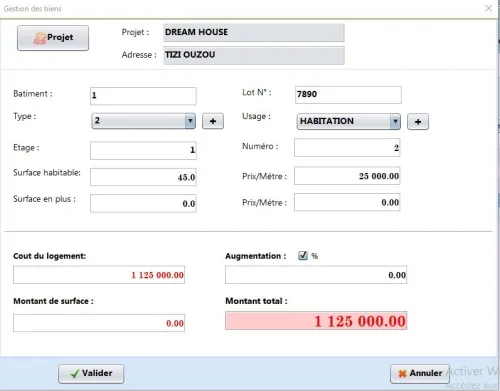Screen dimensions: 500x391
Task: Select the Etage input field
Action: pyautogui.click(x=143, y=150)
